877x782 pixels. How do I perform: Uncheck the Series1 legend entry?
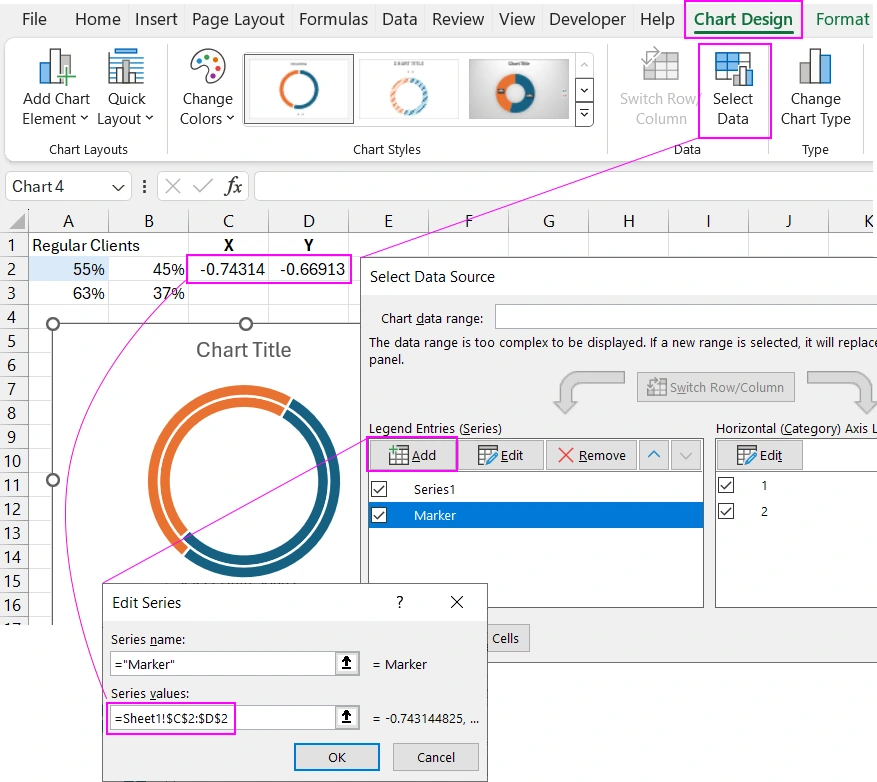pyautogui.click(x=378, y=489)
